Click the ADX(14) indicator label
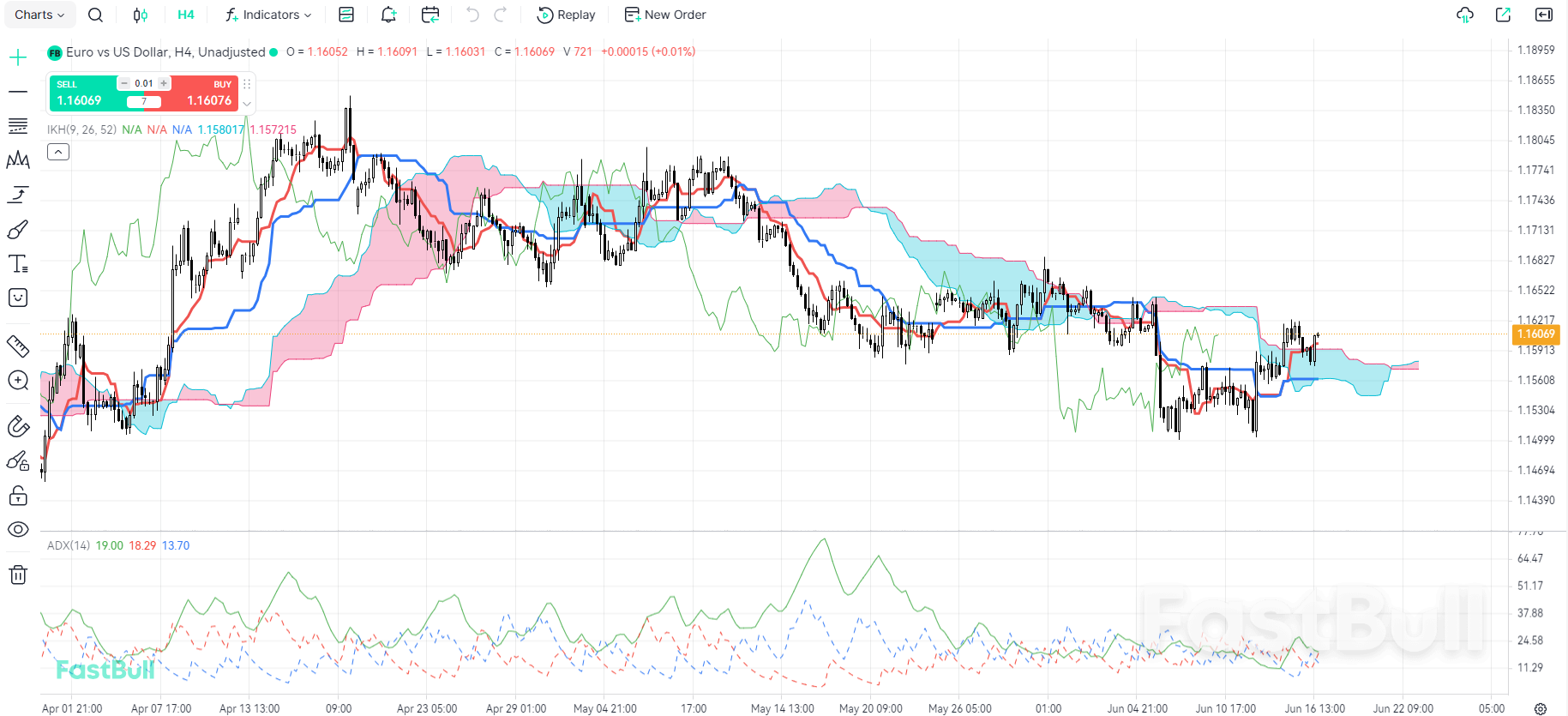The image size is (1568, 716). [x=69, y=545]
